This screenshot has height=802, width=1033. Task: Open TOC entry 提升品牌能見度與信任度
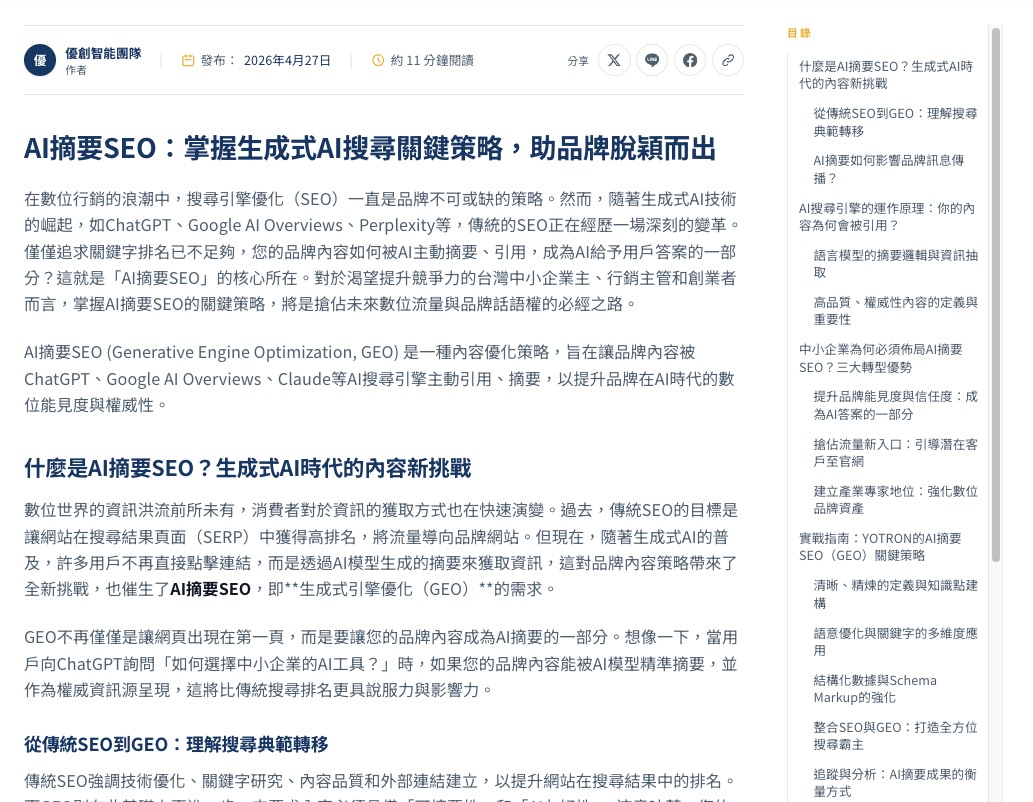[895, 405]
